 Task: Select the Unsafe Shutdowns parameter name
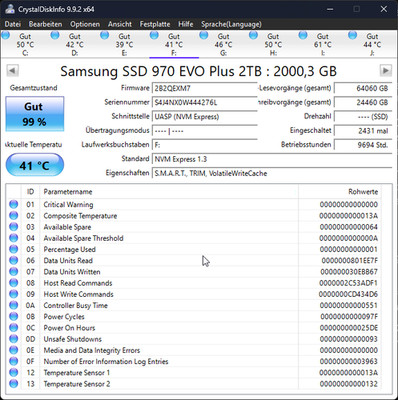73,339
